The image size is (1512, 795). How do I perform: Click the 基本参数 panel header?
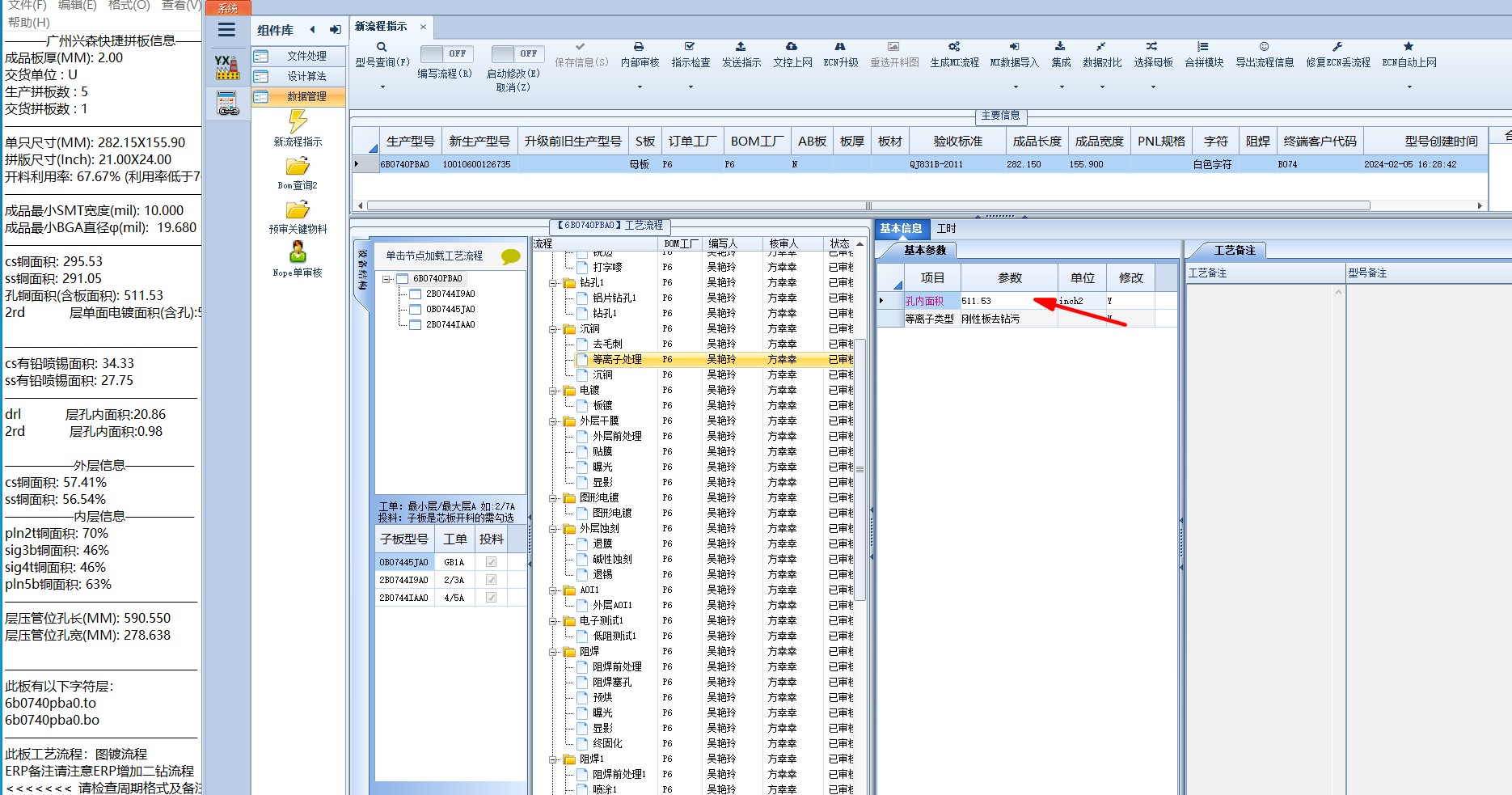point(924,250)
